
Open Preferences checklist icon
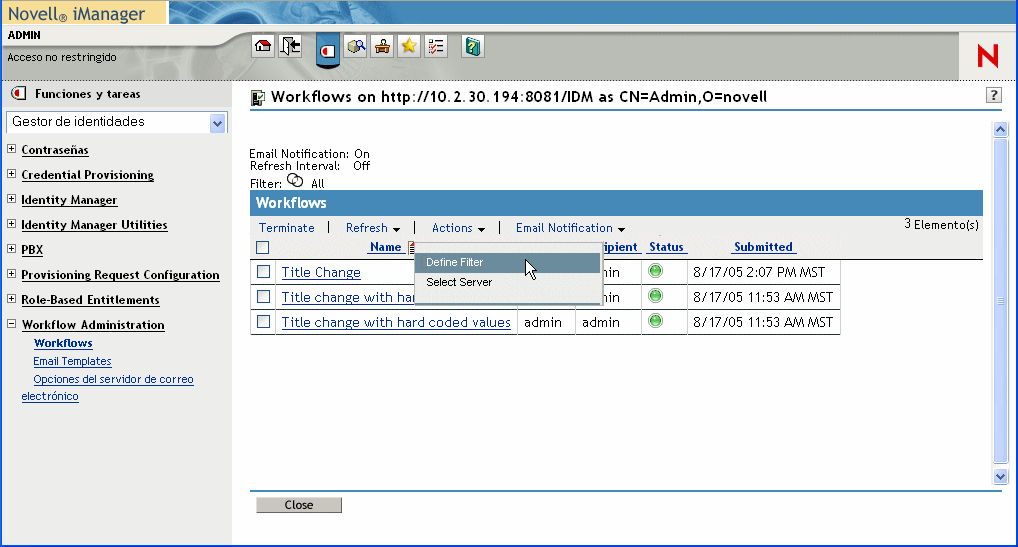click(436, 46)
